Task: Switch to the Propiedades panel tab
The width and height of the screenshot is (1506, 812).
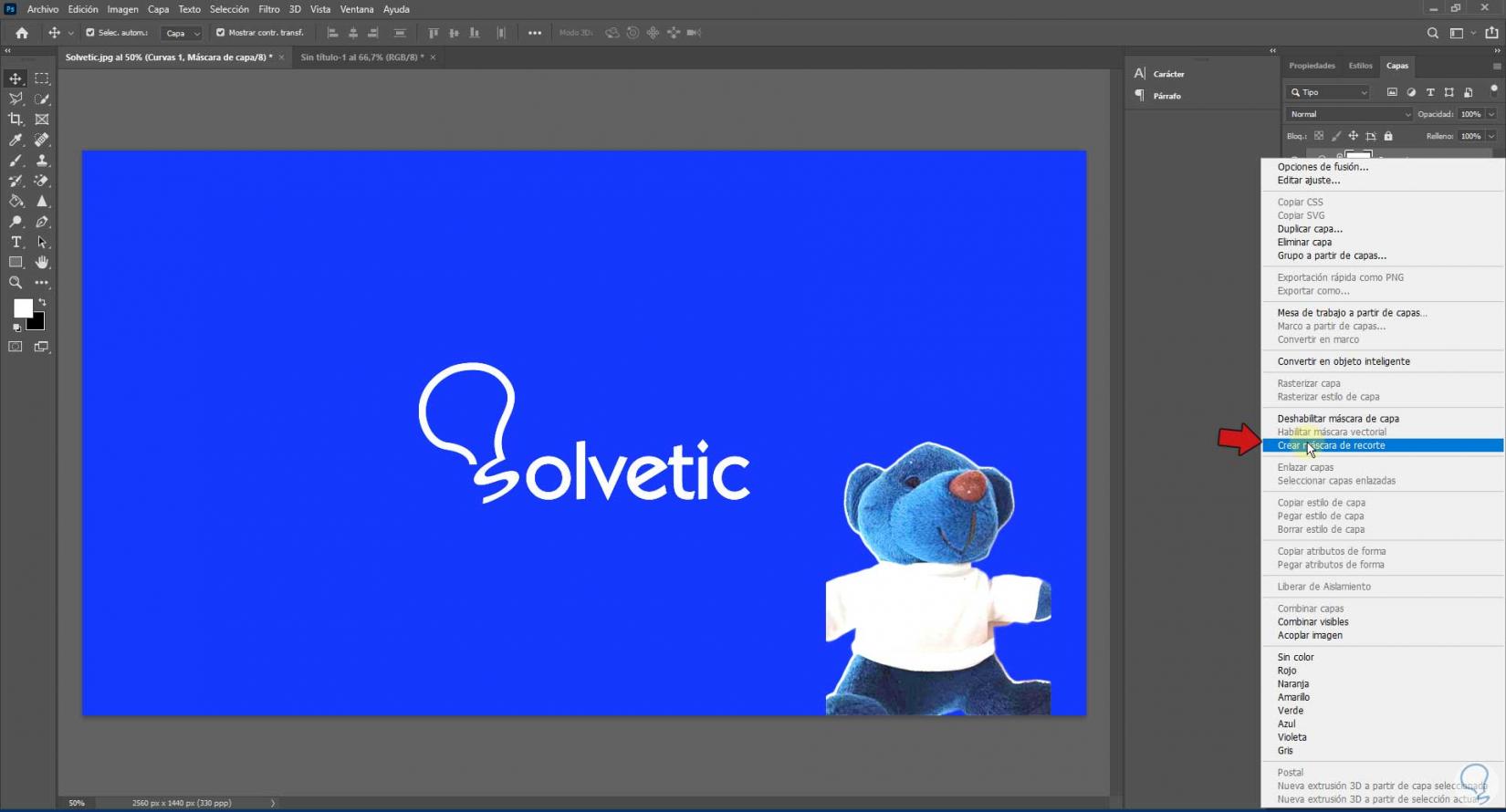Action: point(1312,66)
